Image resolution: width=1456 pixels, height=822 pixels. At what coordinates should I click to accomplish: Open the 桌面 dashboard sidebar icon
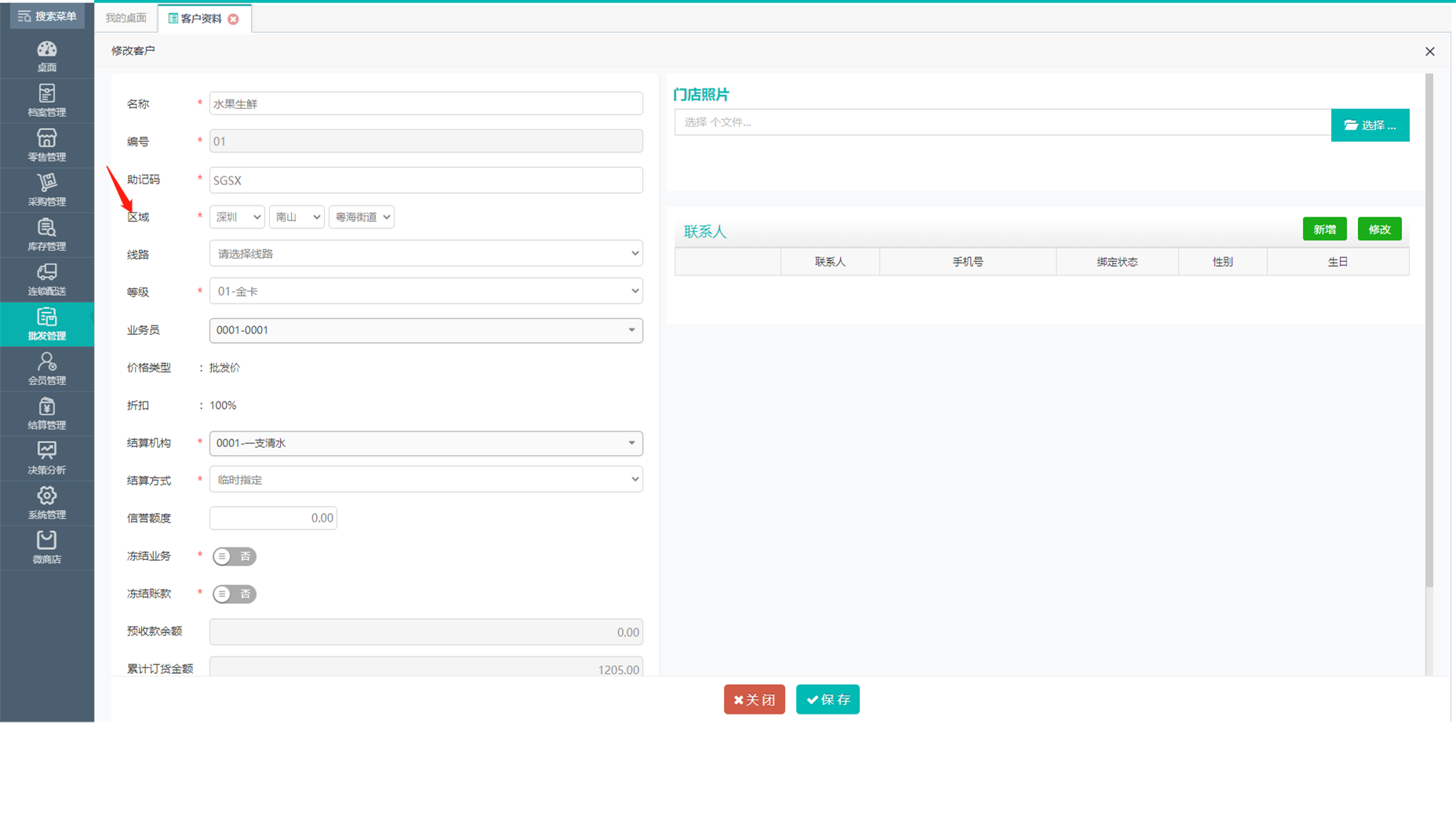click(x=47, y=56)
